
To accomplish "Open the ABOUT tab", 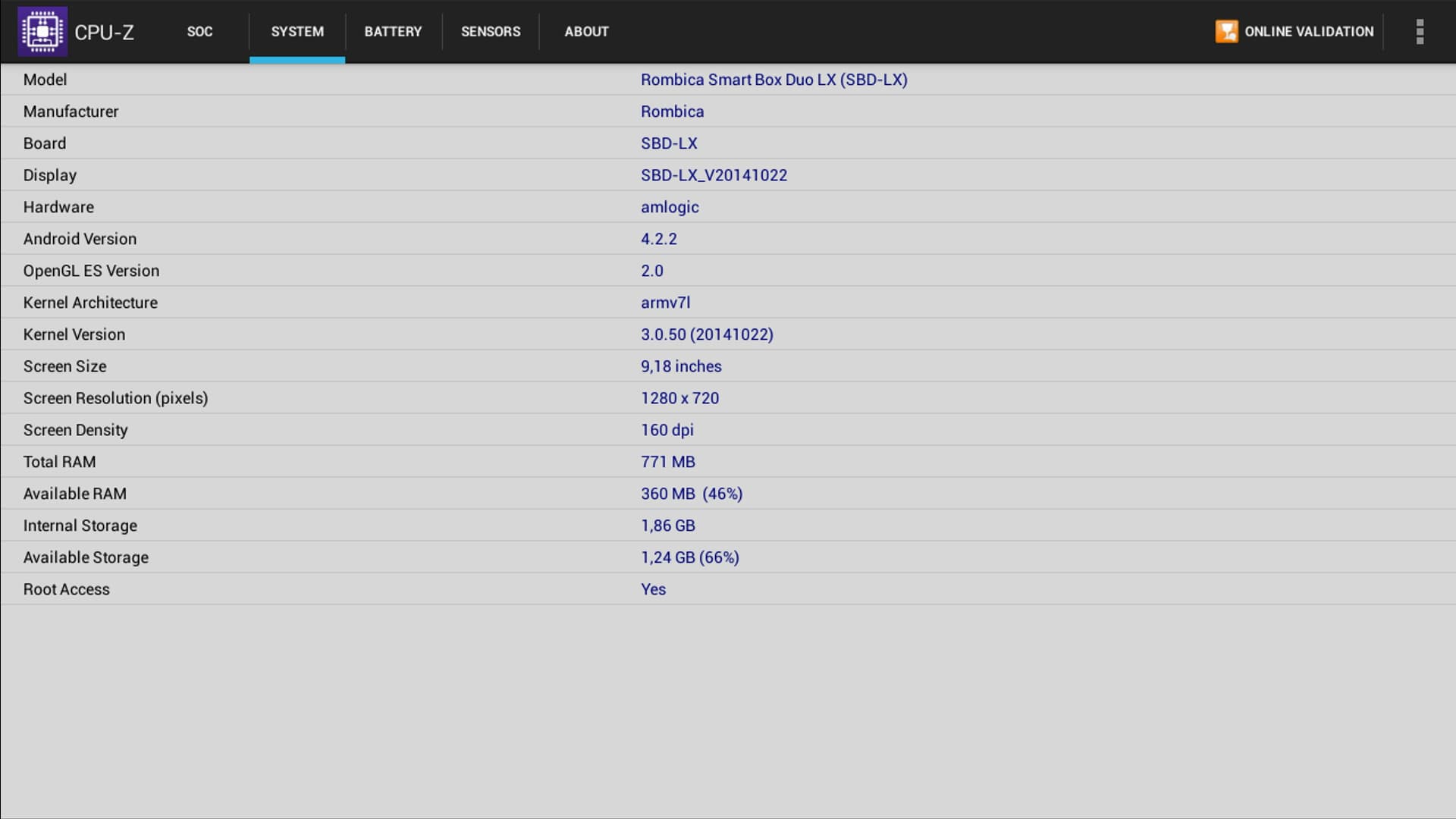I will point(586,32).
